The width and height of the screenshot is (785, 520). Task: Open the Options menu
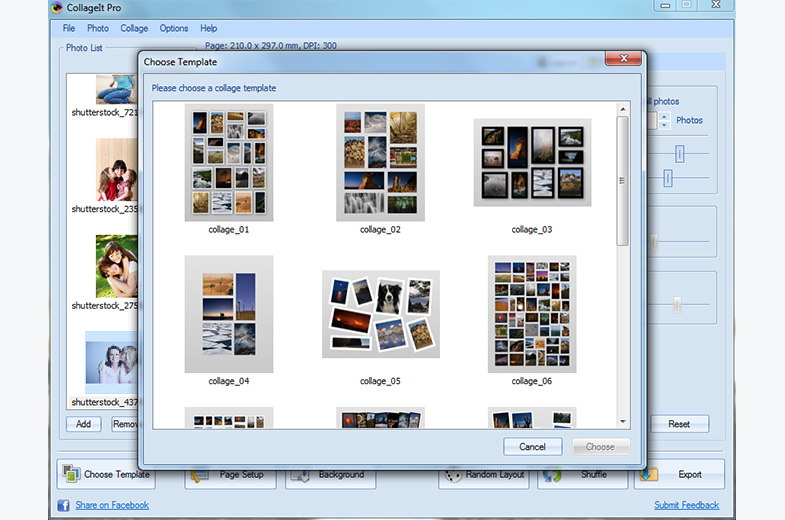[x=174, y=28]
